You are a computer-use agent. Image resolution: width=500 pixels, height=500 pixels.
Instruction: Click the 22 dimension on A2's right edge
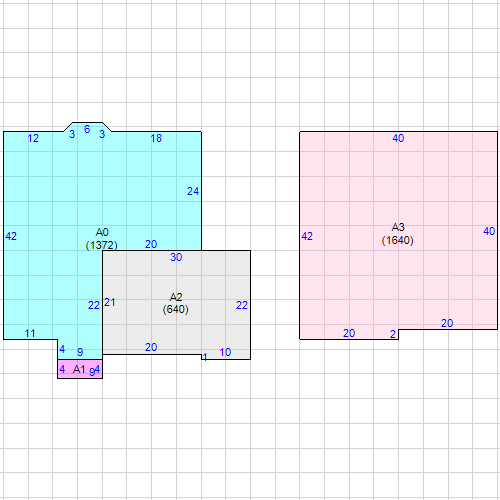(x=242, y=305)
